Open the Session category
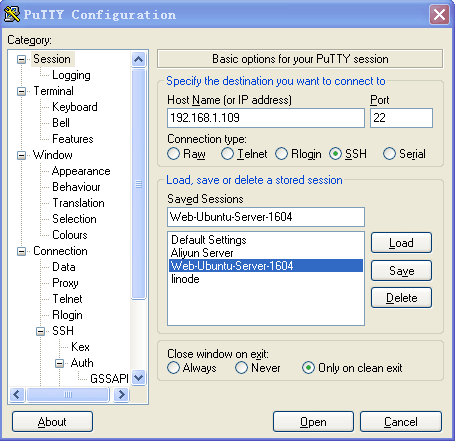 [x=52, y=59]
